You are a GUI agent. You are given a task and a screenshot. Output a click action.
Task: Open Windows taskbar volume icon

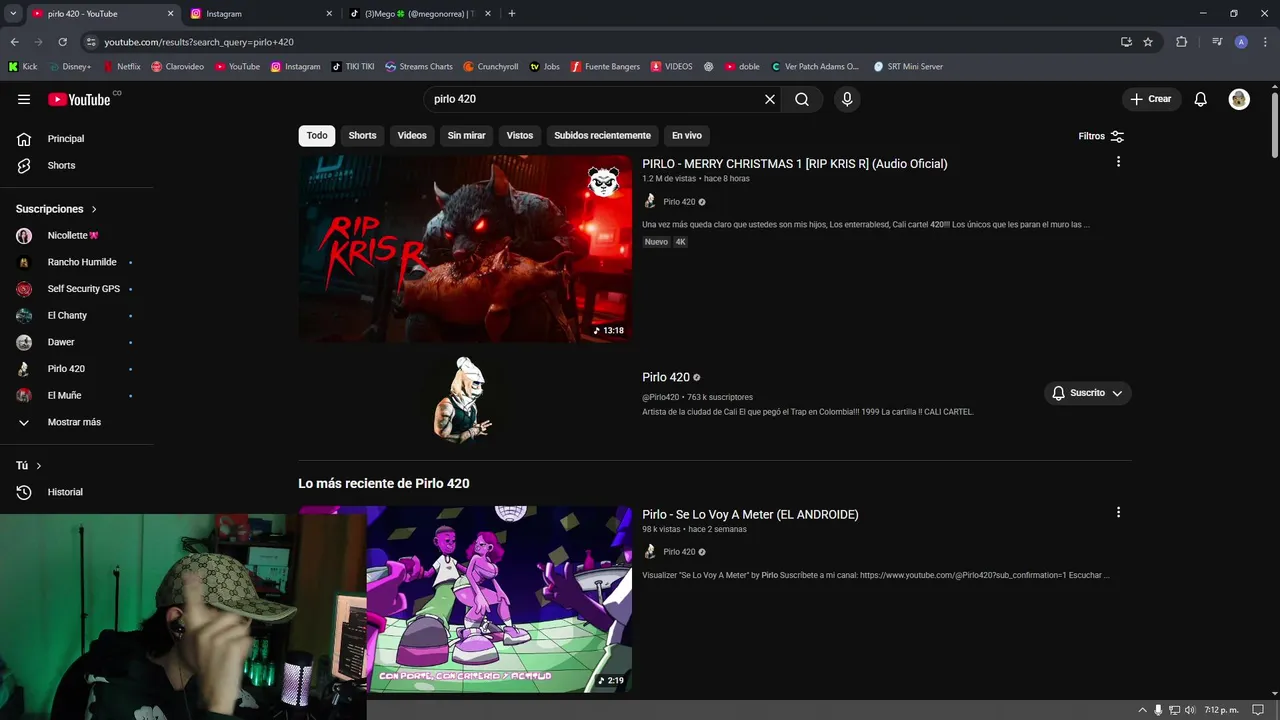[x=1189, y=710]
